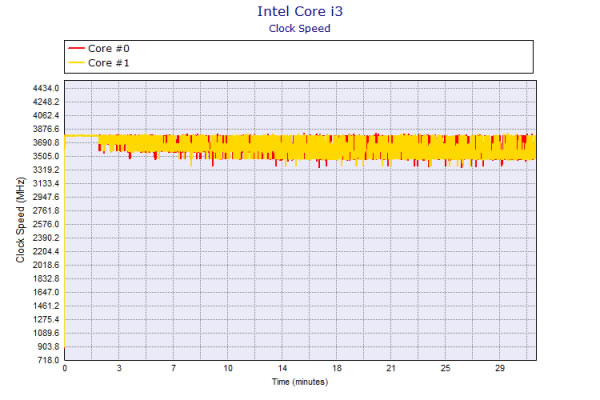Click the 903.8 y-axis value
Viewport: 600px width, 400px height.
pyautogui.click(x=48, y=346)
